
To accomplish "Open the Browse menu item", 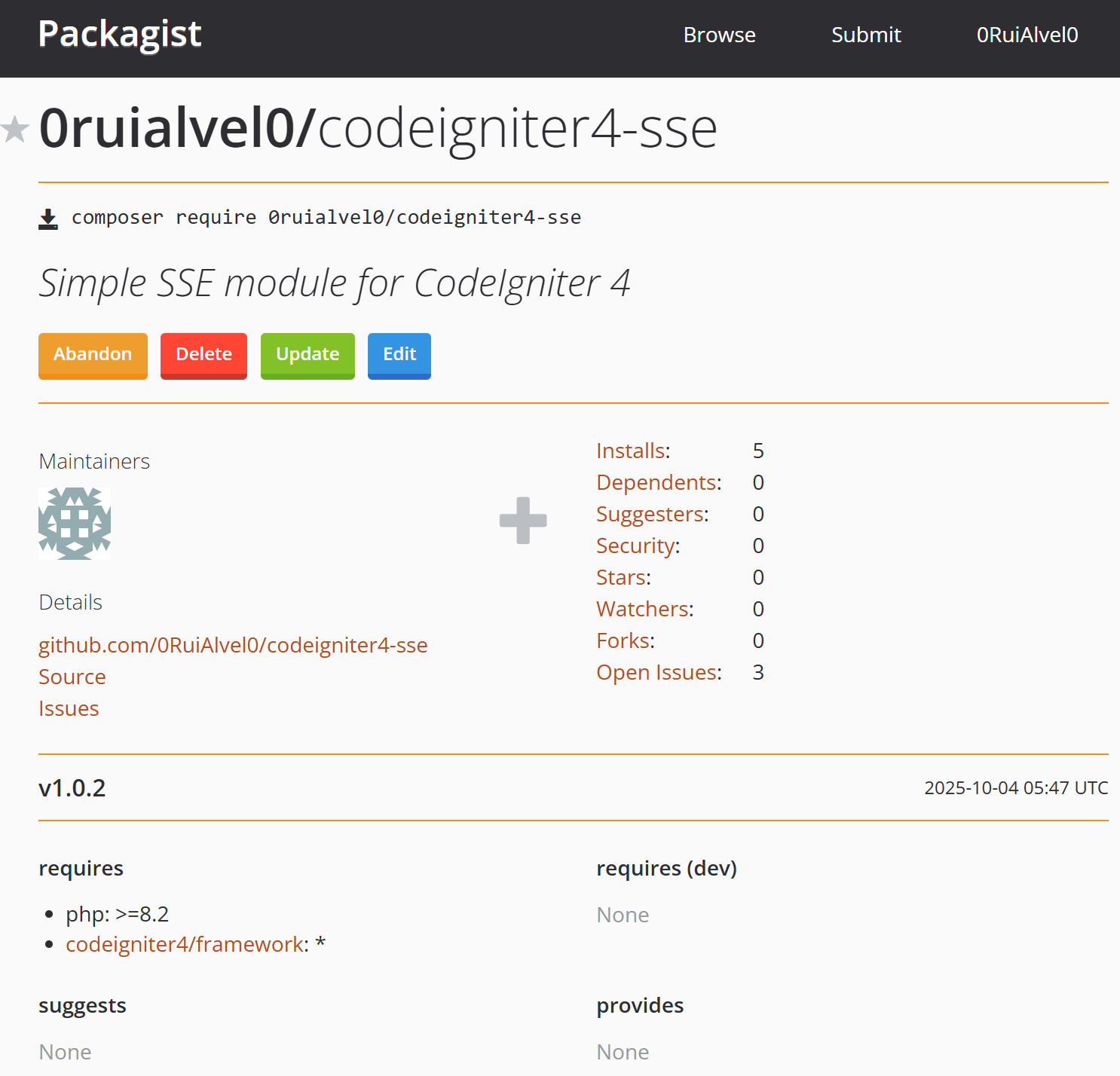I will [x=719, y=35].
